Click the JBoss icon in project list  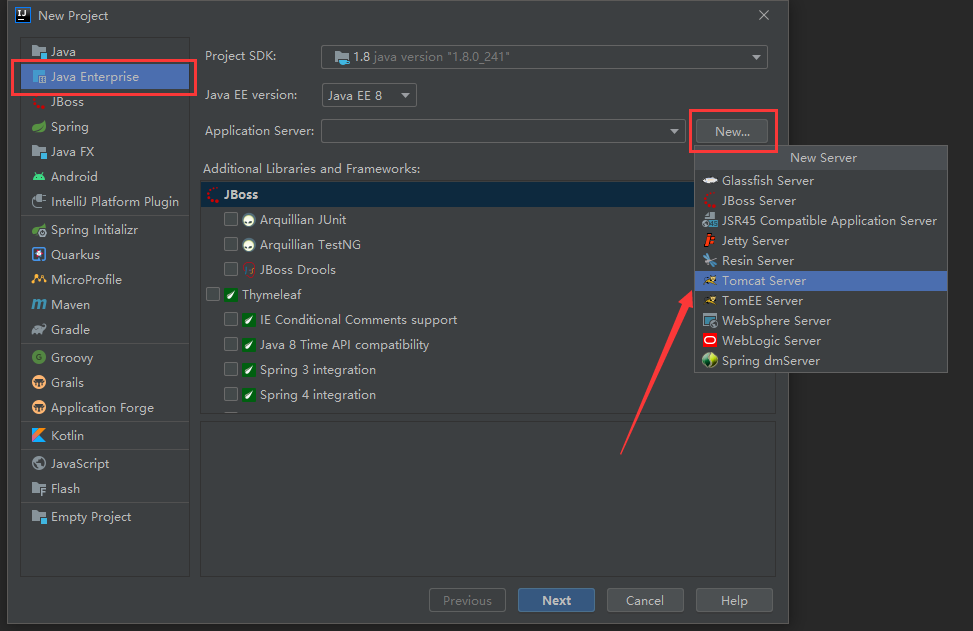tap(39, 102)
